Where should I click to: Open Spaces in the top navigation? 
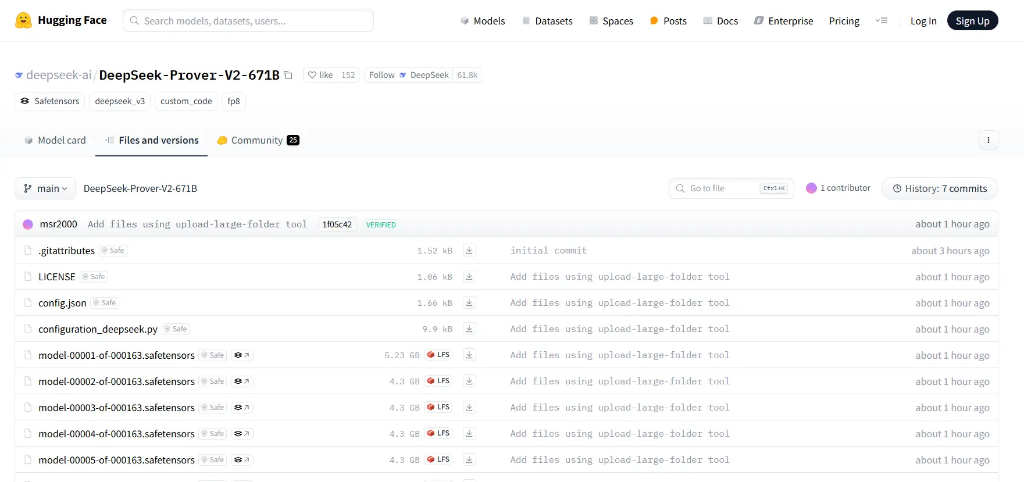point(611,21)
